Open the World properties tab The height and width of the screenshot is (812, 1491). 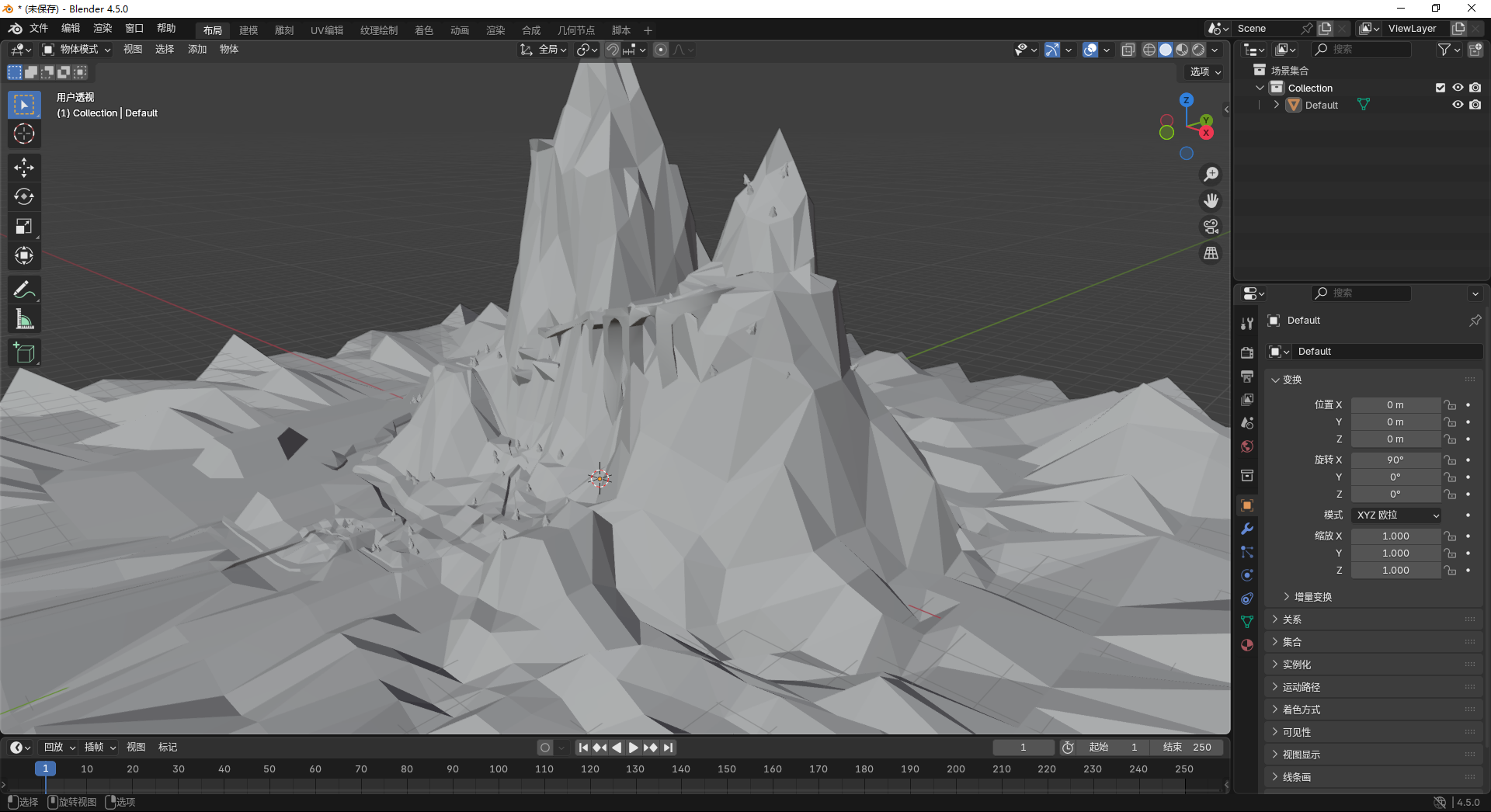(1247, 446)
